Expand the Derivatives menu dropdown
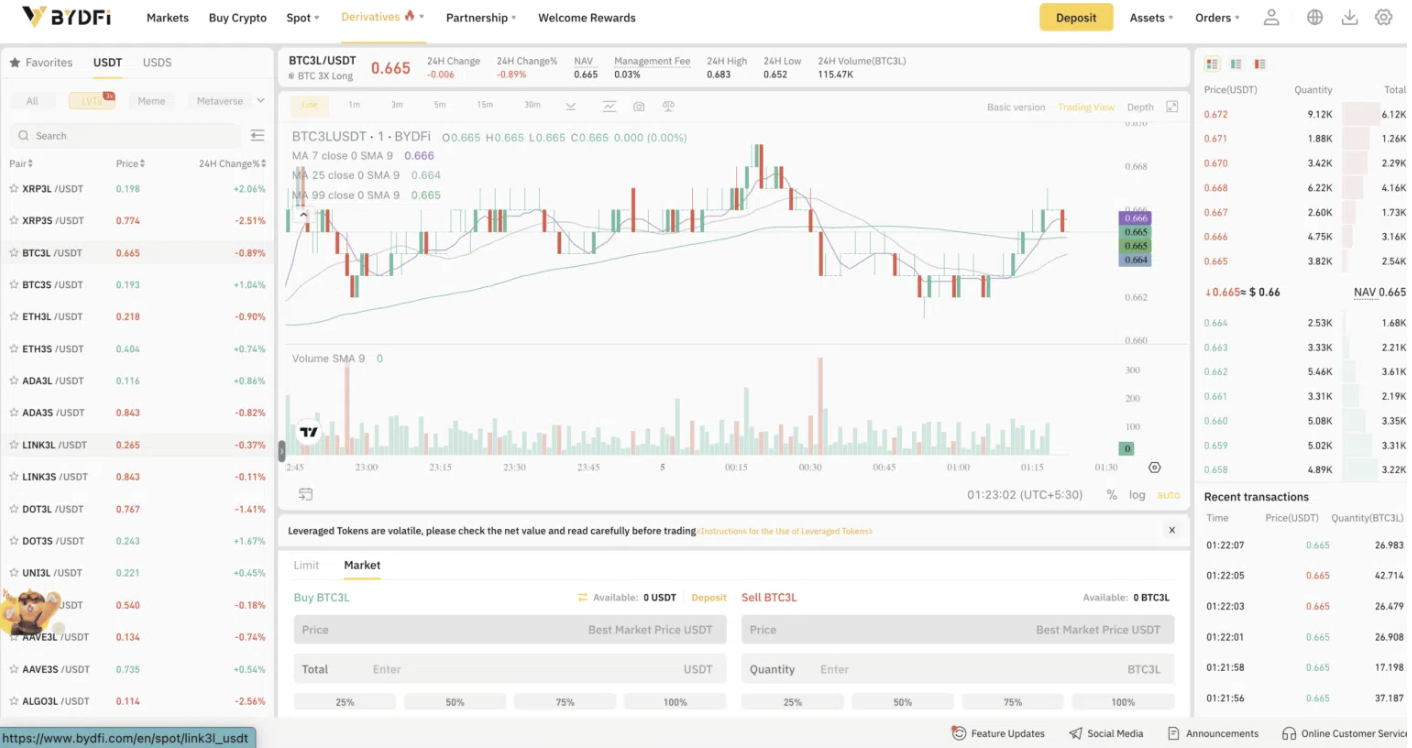 383,17
